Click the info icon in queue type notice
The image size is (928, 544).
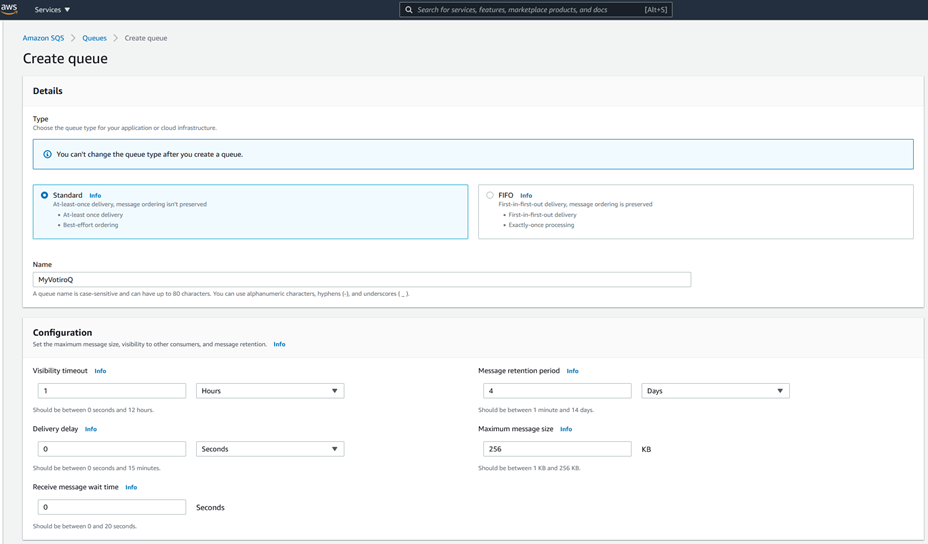point(47,154)
